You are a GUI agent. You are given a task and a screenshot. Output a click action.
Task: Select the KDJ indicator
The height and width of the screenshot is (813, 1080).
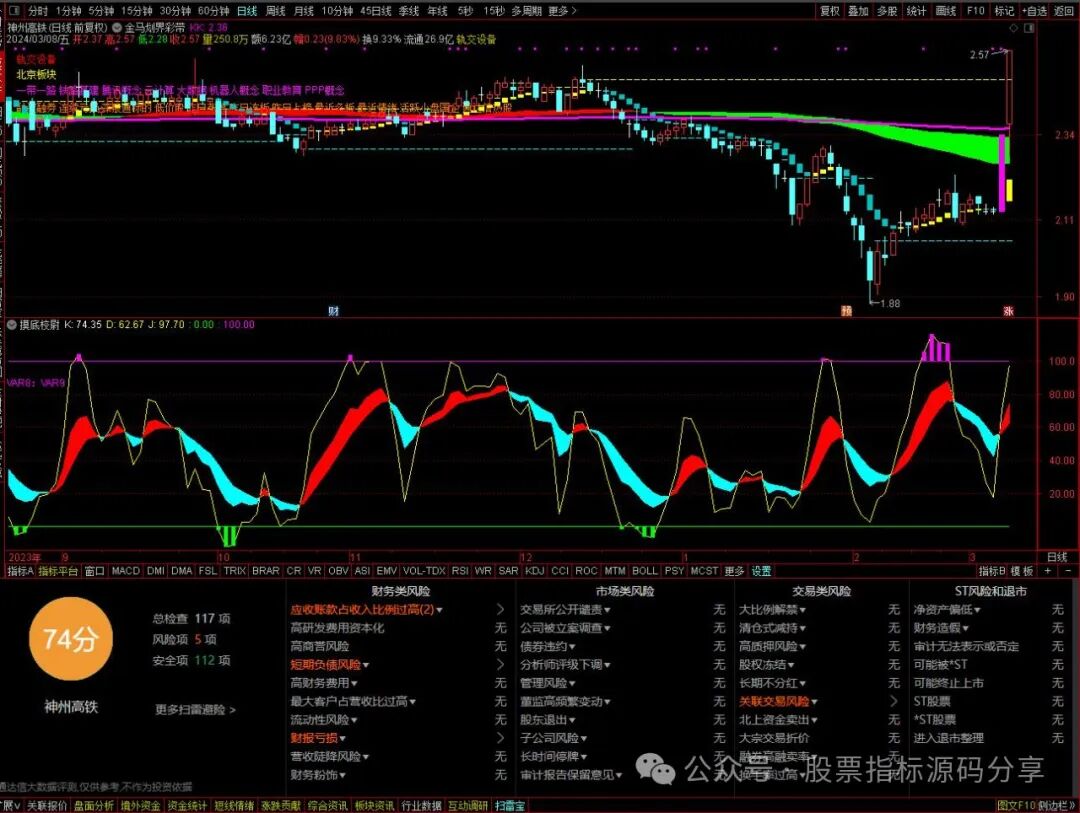[x=534, y=571]
